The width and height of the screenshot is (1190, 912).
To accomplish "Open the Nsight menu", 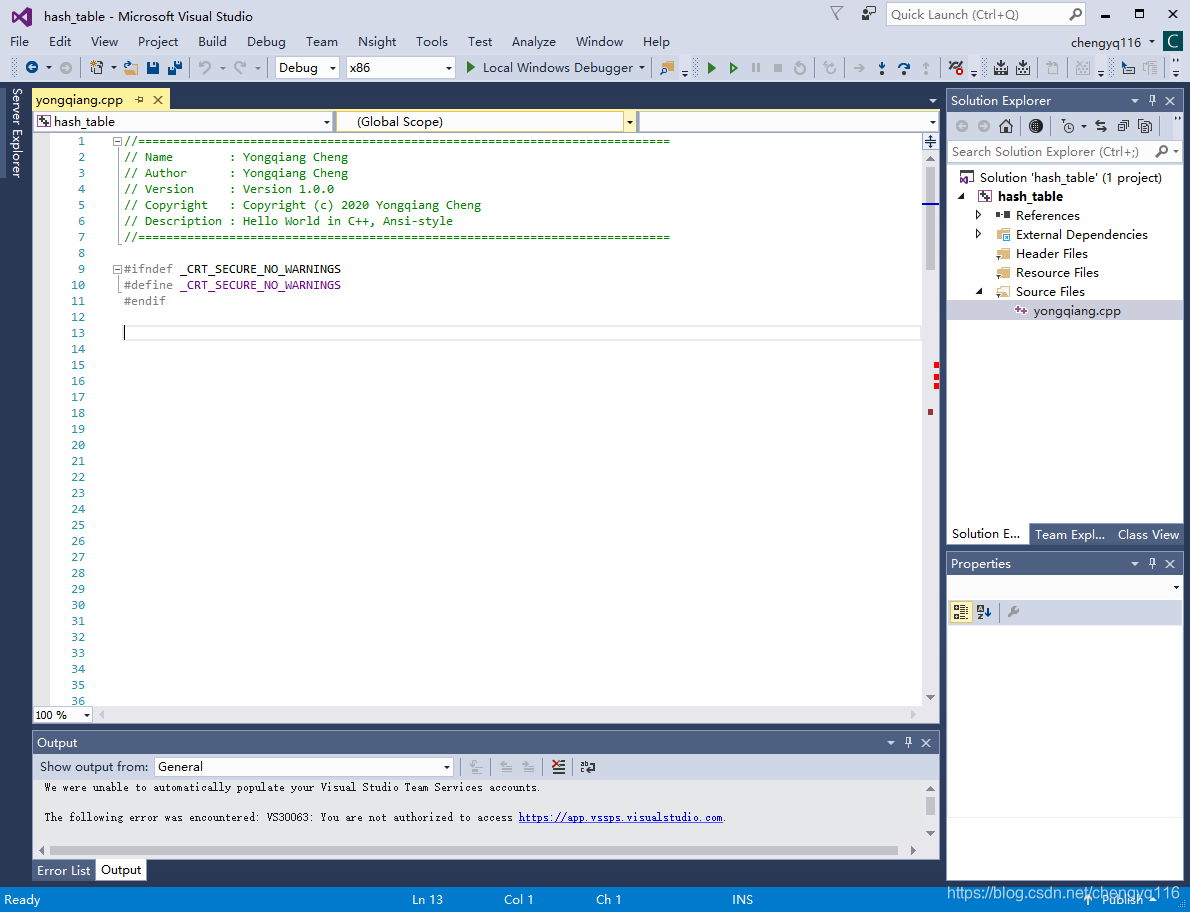I will click(377, 42).
